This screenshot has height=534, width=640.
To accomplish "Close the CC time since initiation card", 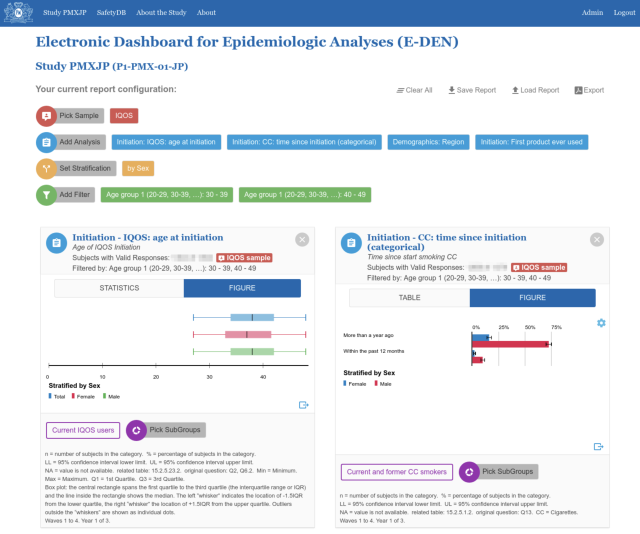I will 597,239.
